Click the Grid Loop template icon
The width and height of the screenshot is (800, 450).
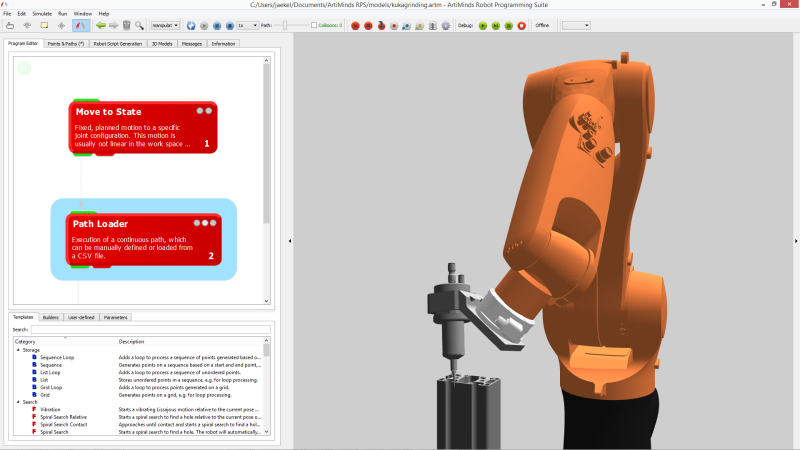35,387
